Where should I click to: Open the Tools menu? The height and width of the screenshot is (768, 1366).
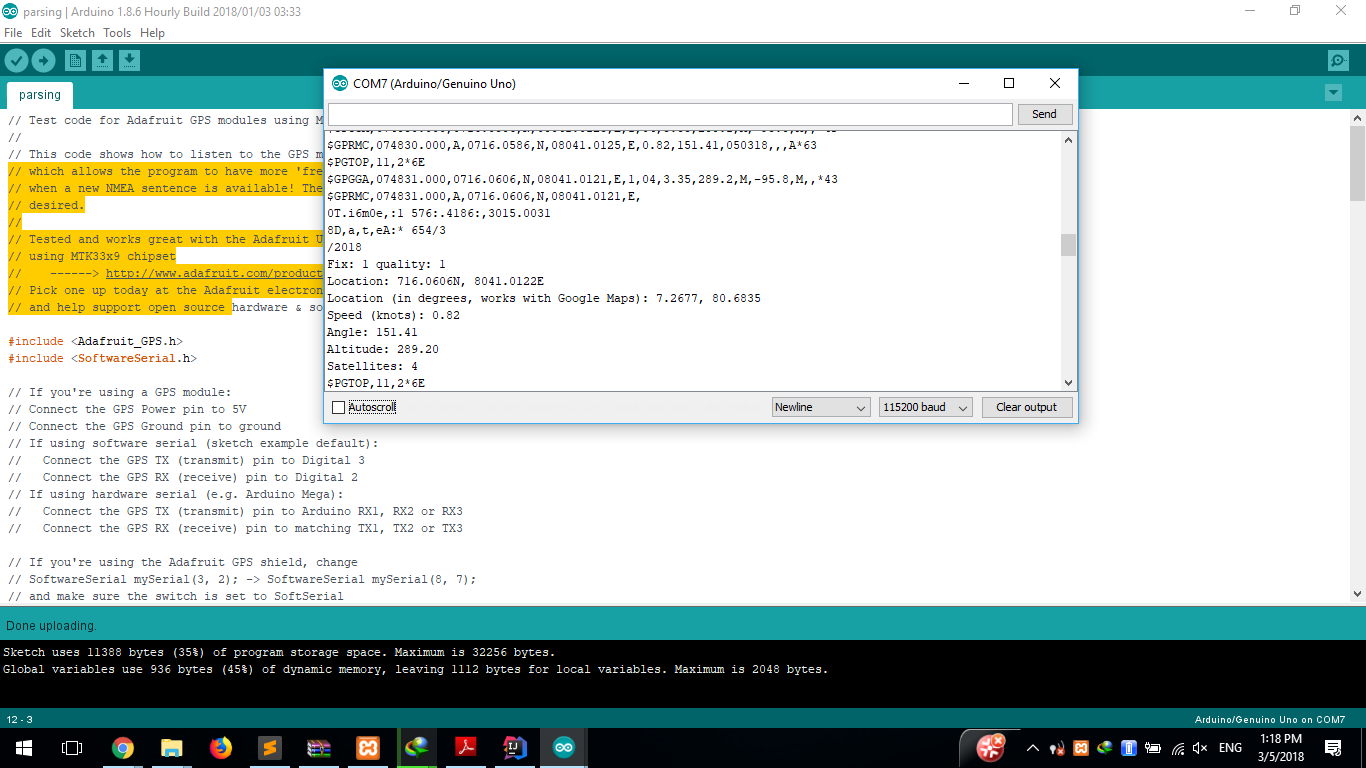click(x=117, y=33)
